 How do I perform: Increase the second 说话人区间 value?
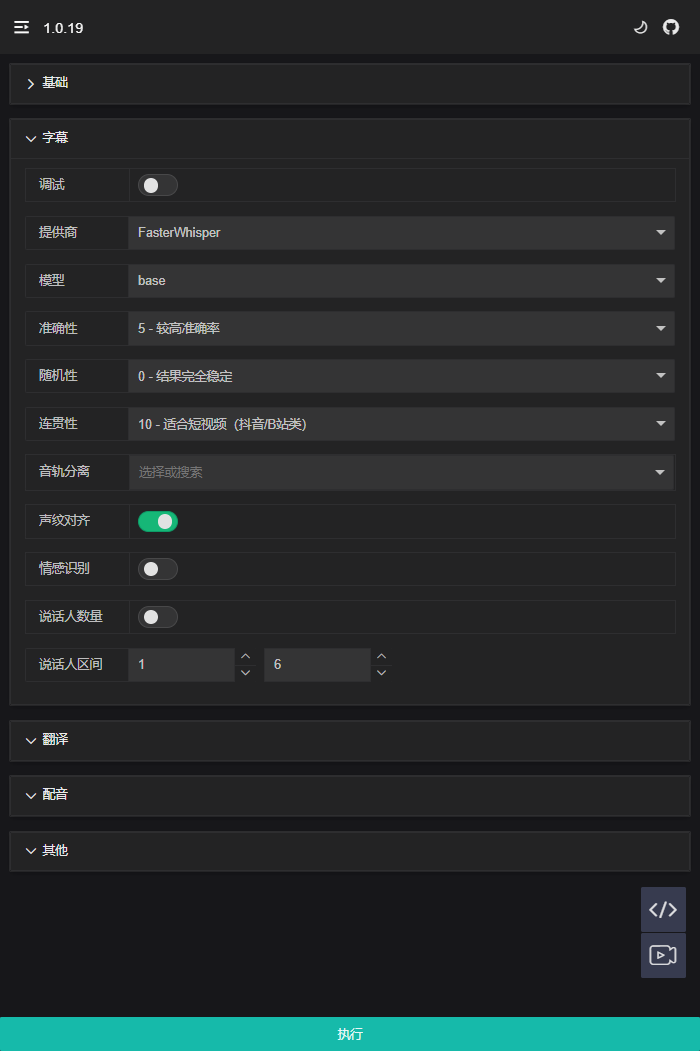(x=381, y=657)
